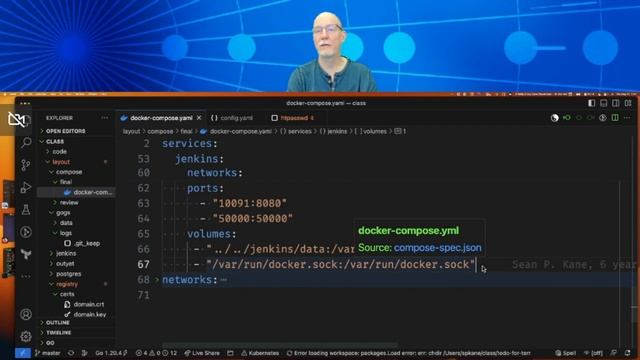This screenshot has height=360, width=640.
Task: Toggle the bottom panel layout
Action: coord(604,103)
